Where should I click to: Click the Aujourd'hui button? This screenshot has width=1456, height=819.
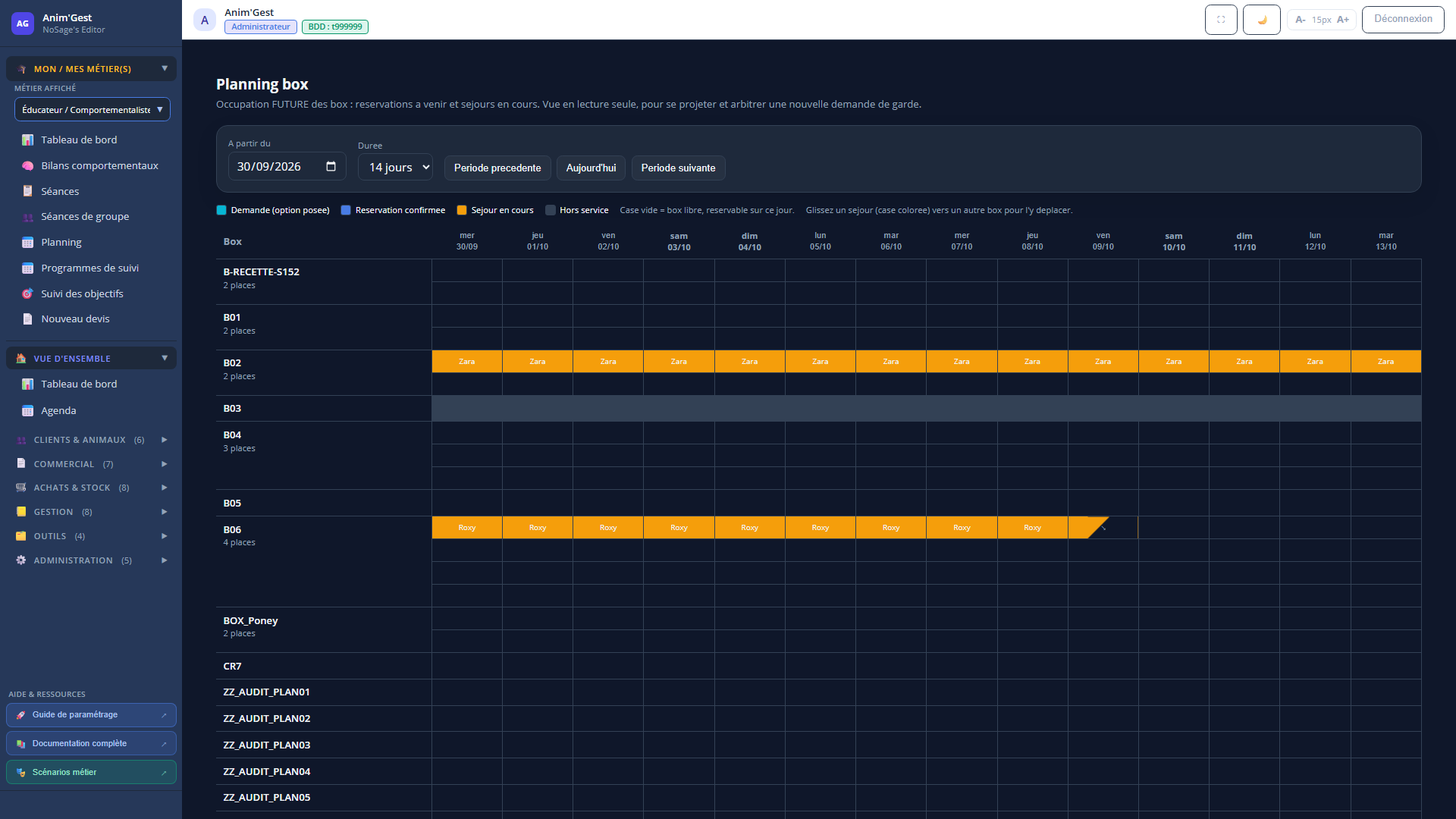click(591, 168)
